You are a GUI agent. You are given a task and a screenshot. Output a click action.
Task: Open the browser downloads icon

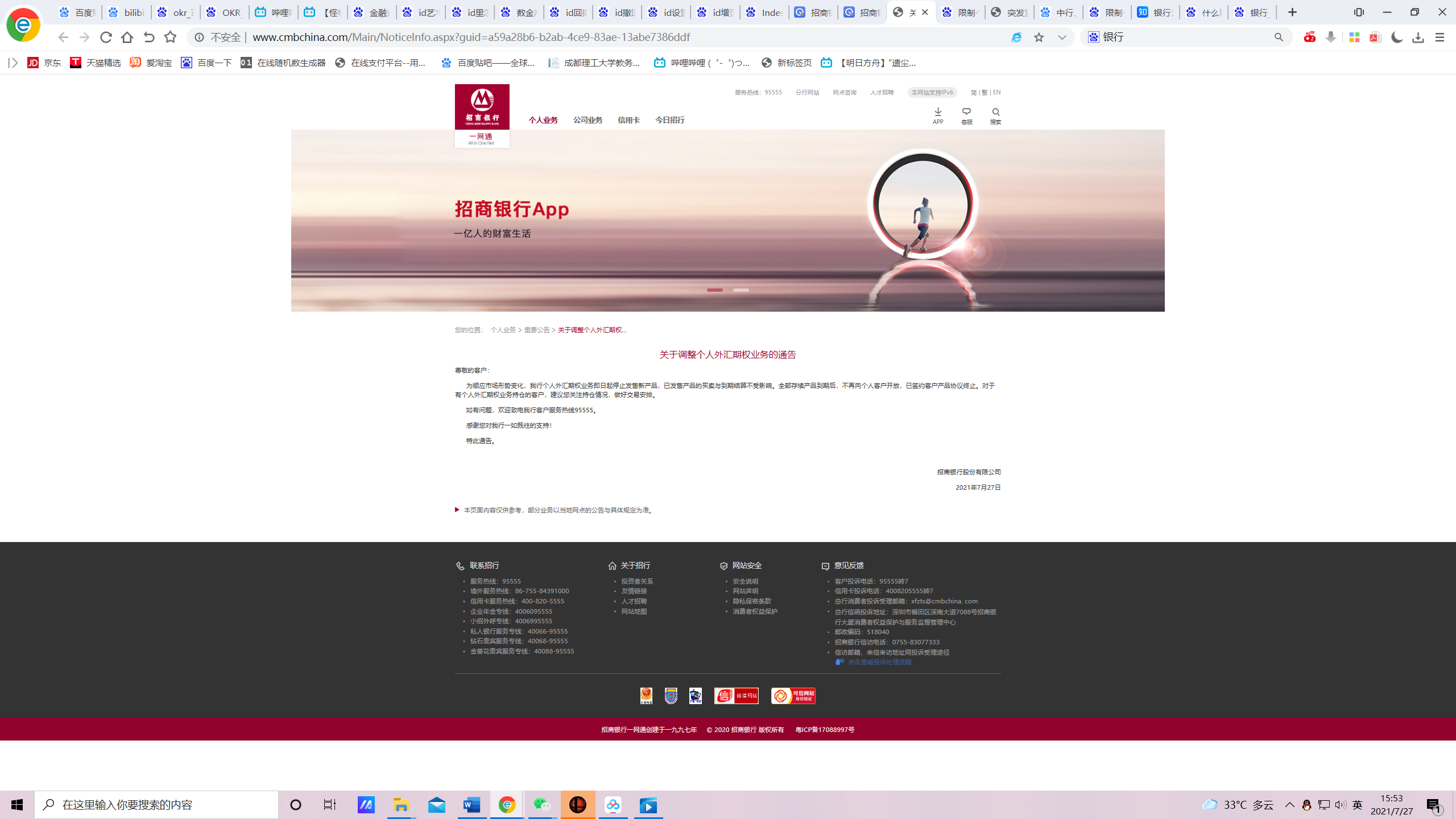[1418, 38]
